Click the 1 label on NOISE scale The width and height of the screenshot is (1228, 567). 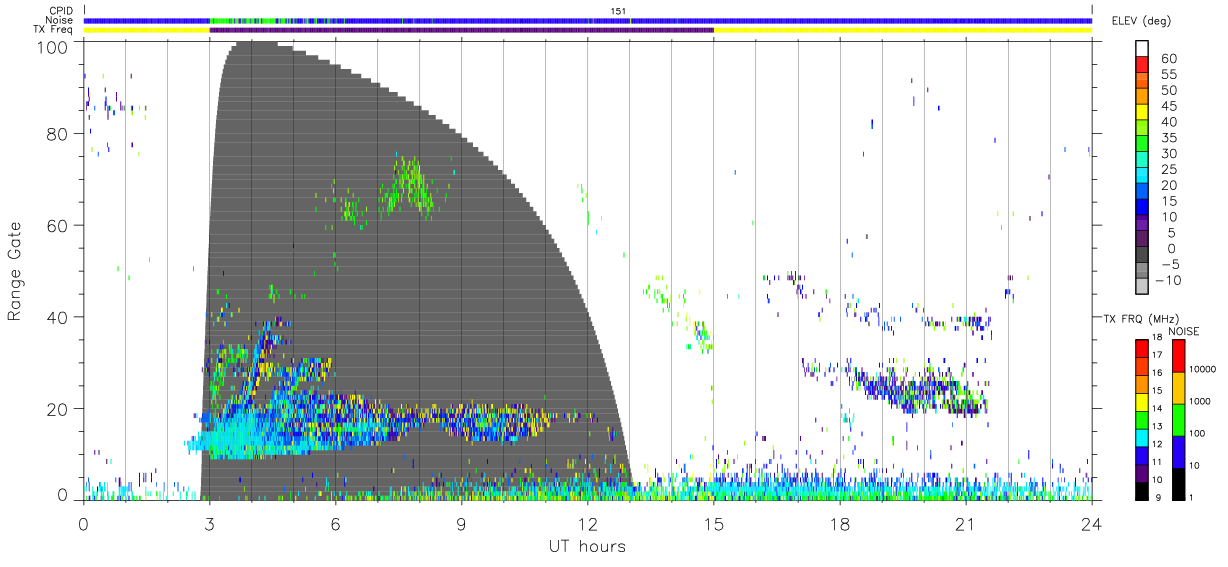click(1192, 497)
